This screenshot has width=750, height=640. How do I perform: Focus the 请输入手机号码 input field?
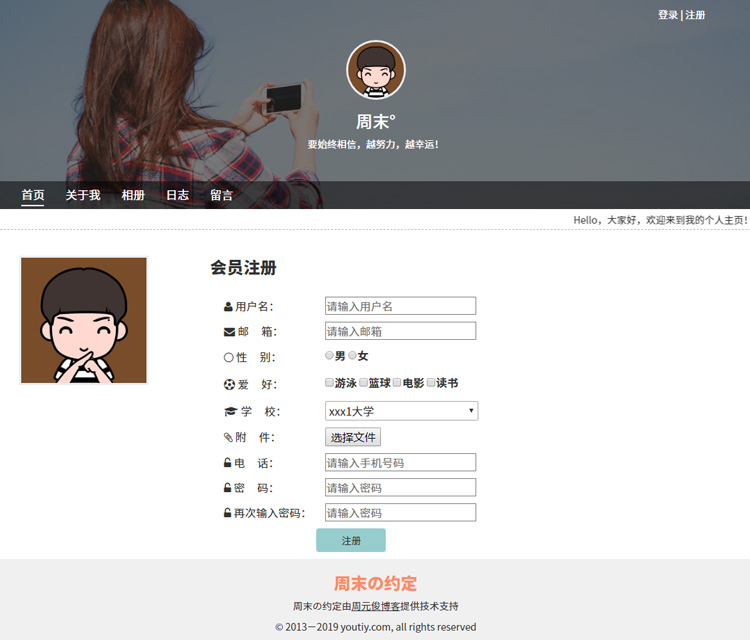click(400, 462)
